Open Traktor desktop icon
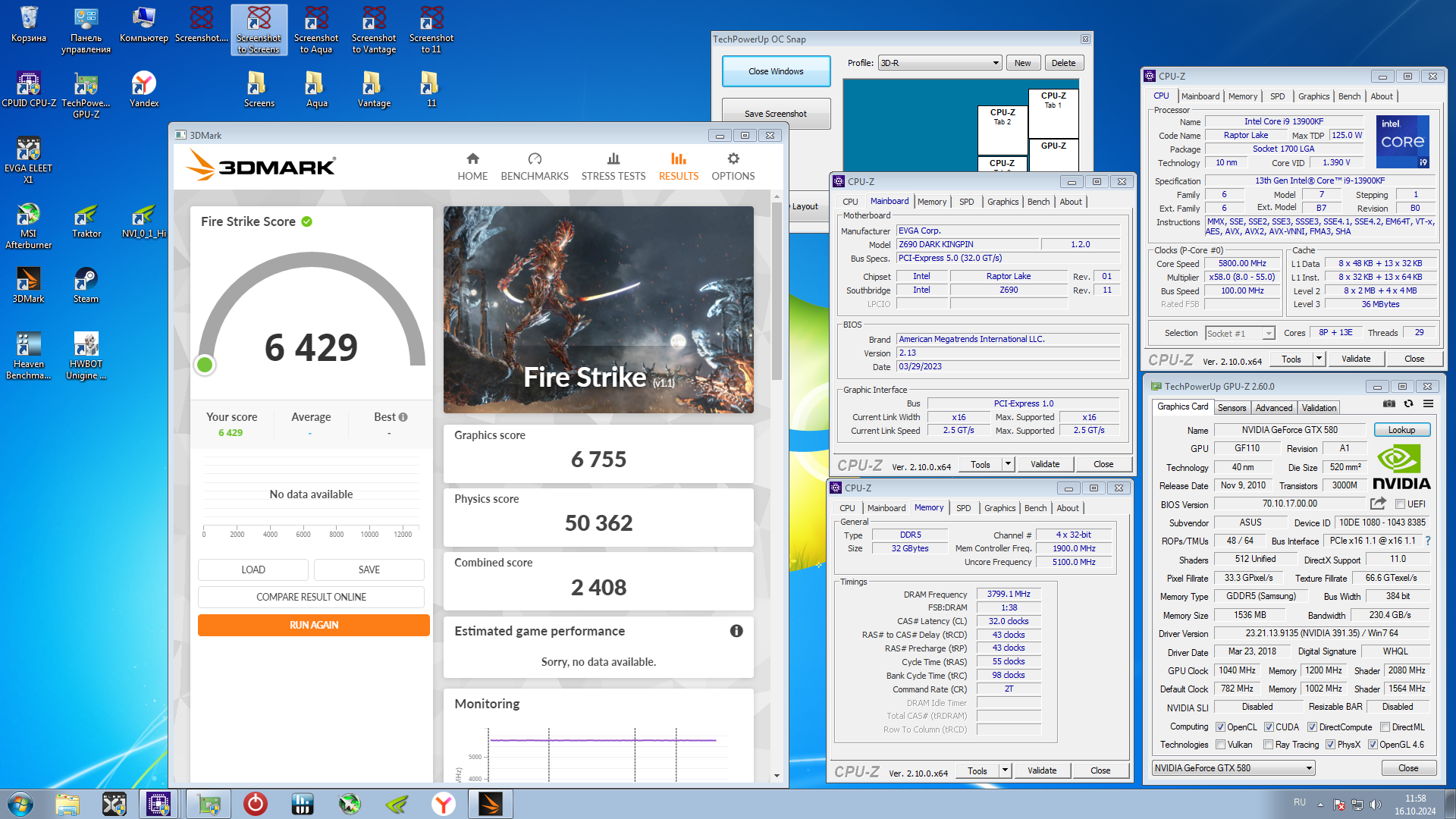The width and height of the screenshot is (1456, 819). tap(86, 221)
